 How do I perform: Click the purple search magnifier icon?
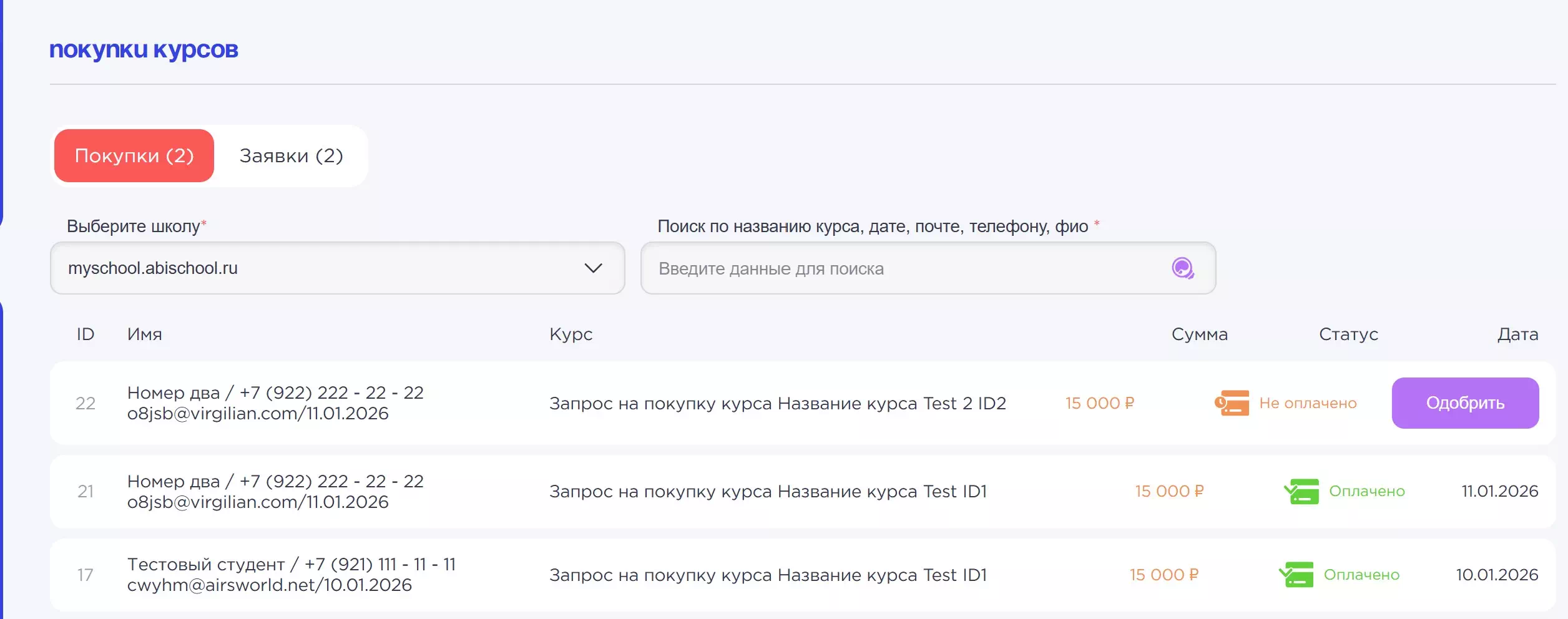pyautogui.click(x=1182, y=268)
